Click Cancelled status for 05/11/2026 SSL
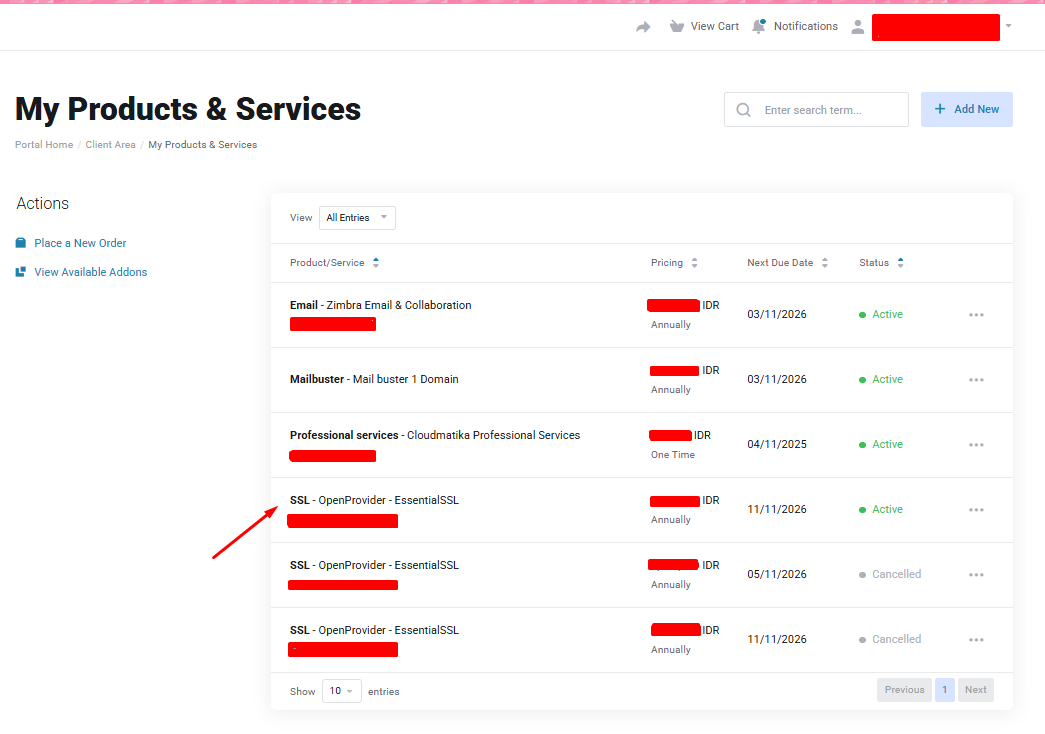 pyautogui.click(x=890, y=574)
